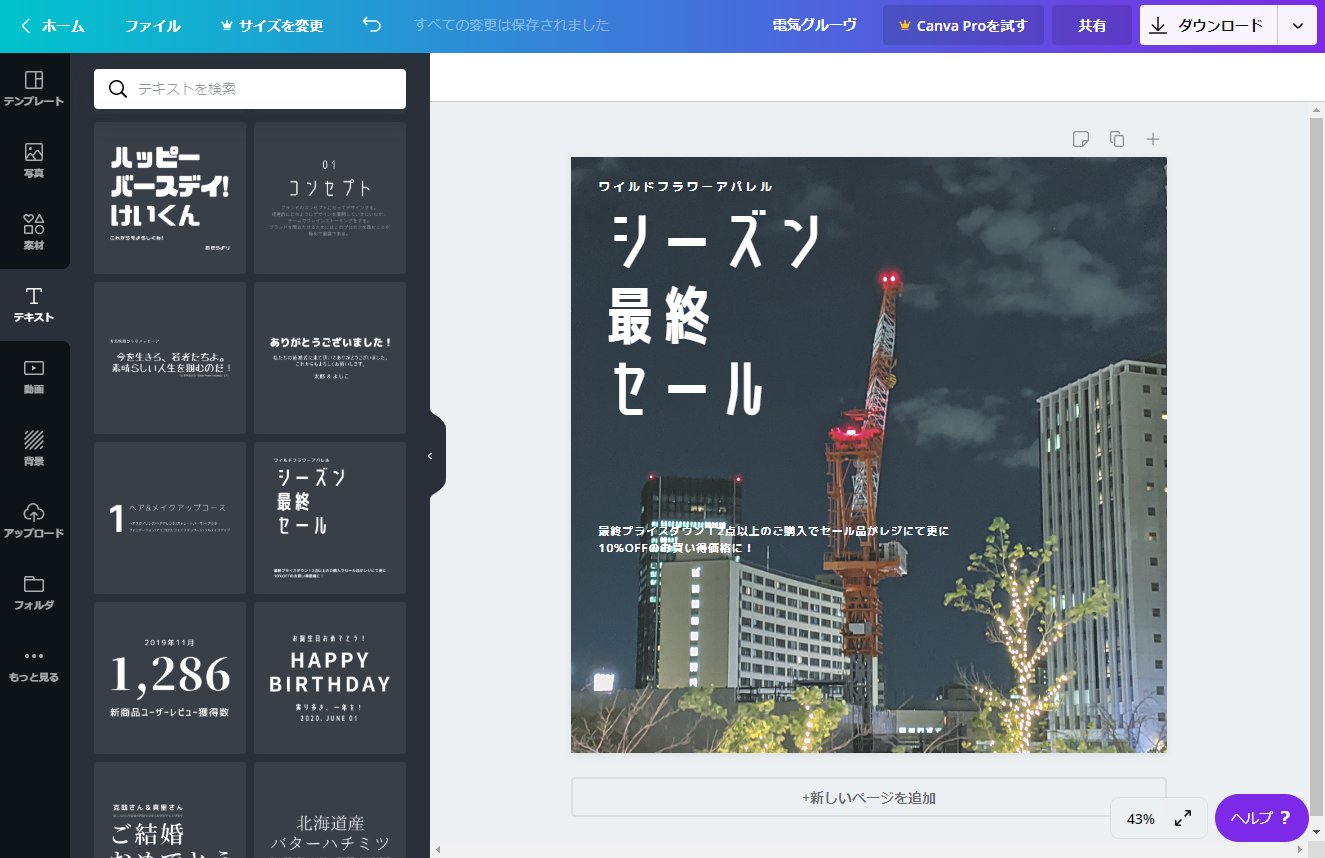Open the テンプレート (Templates) sidebar tab

coord(34,89)
